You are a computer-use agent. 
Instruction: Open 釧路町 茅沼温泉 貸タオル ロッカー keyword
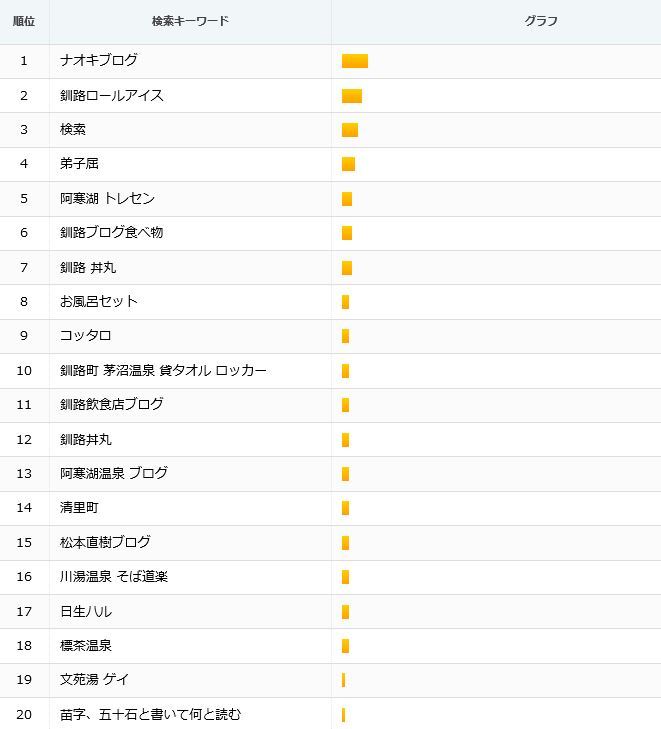(x=163, y=371)
